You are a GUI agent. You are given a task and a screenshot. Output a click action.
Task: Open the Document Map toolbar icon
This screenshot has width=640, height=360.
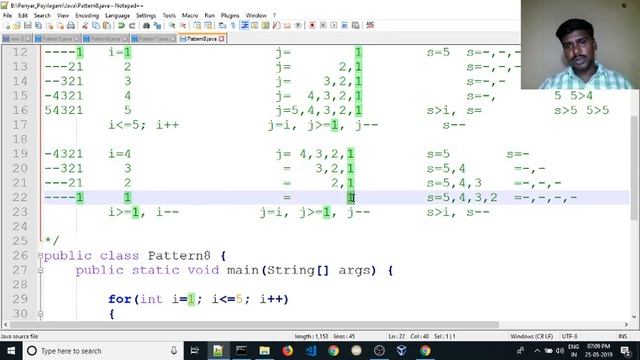[266, 26]
